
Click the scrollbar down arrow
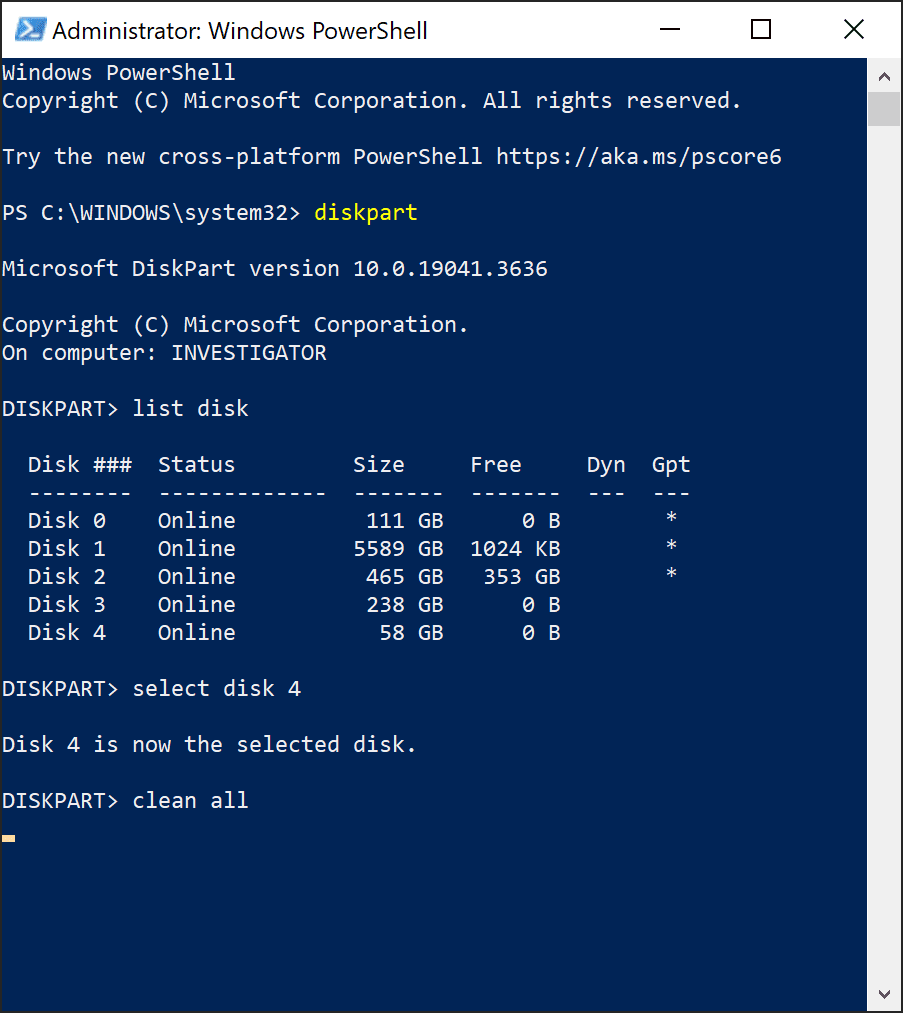tap(883, 994)
